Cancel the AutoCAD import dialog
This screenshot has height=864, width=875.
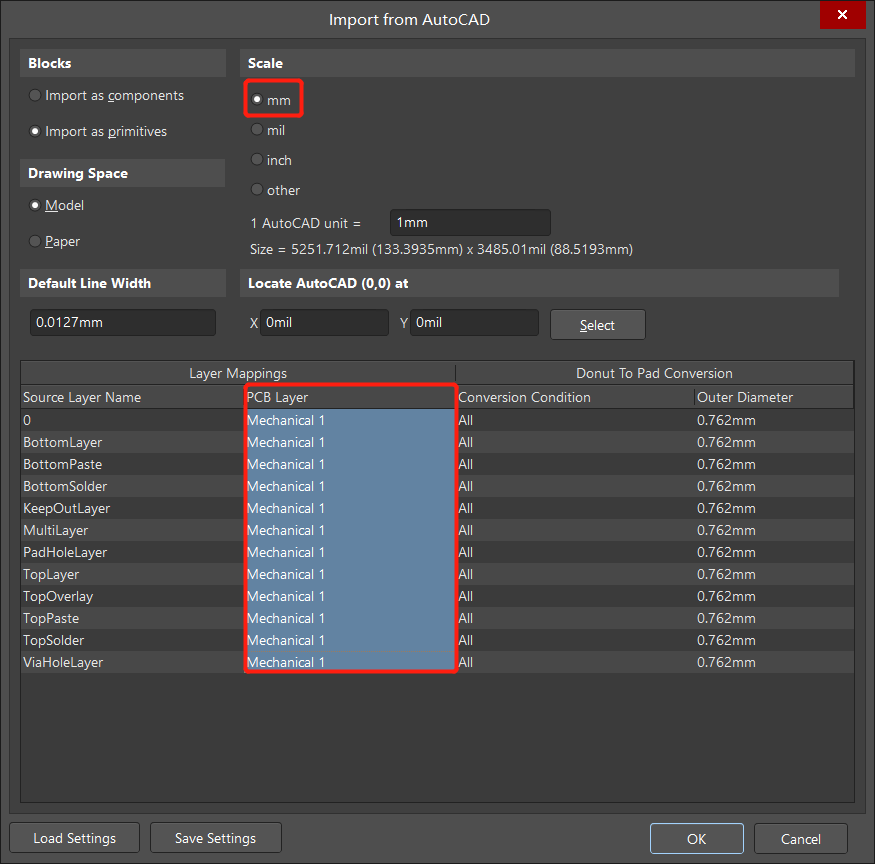800,838
